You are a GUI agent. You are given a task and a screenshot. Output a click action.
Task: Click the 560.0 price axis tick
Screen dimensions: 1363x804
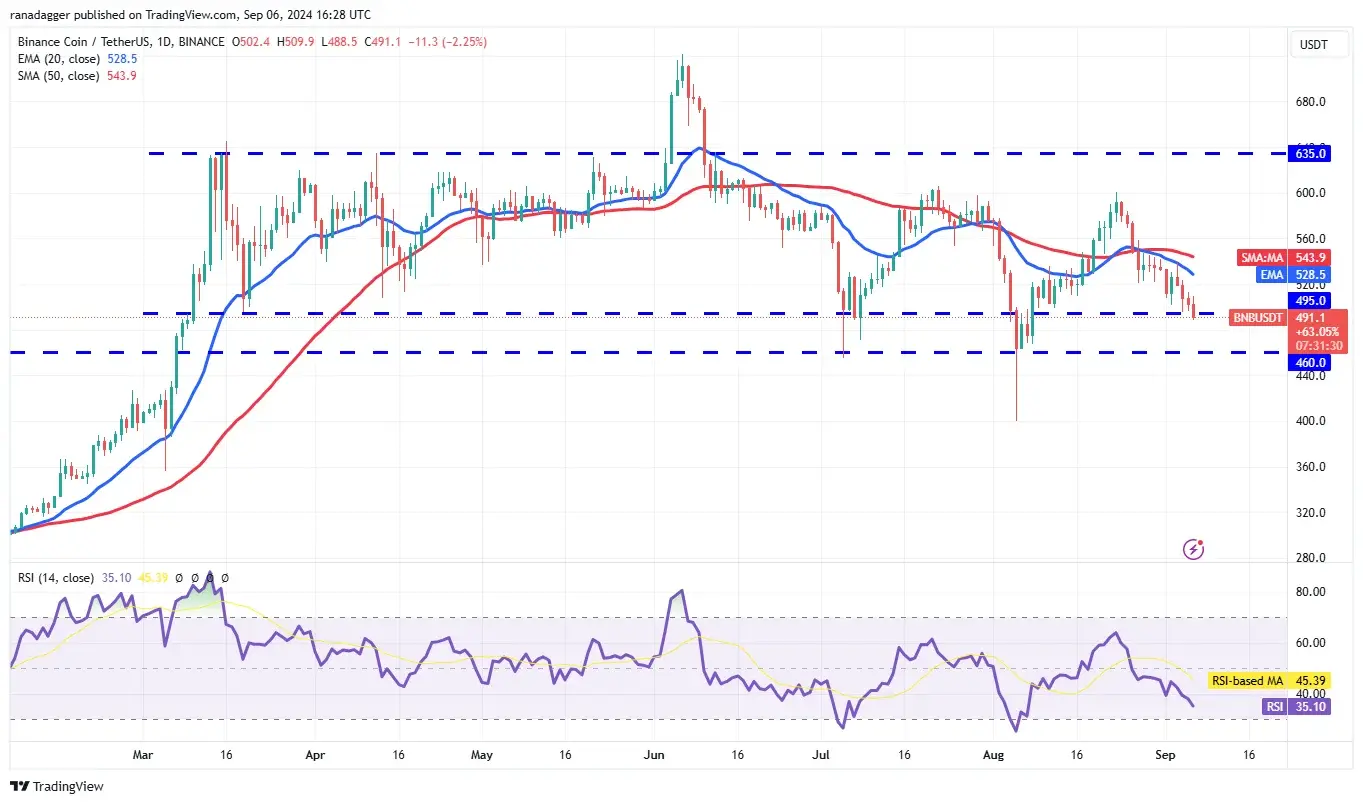[1311, 239]
